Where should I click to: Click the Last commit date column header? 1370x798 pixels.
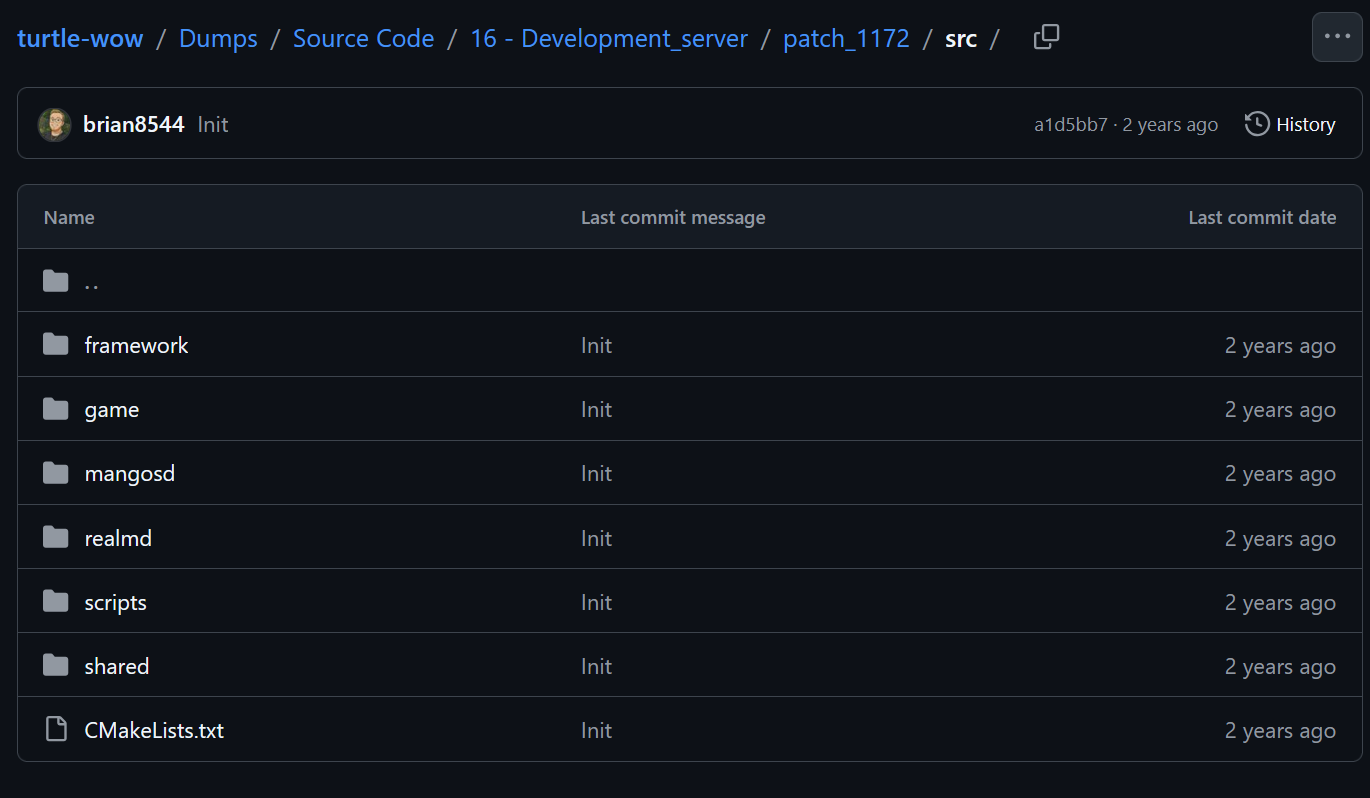click(x=1262, y=217)
